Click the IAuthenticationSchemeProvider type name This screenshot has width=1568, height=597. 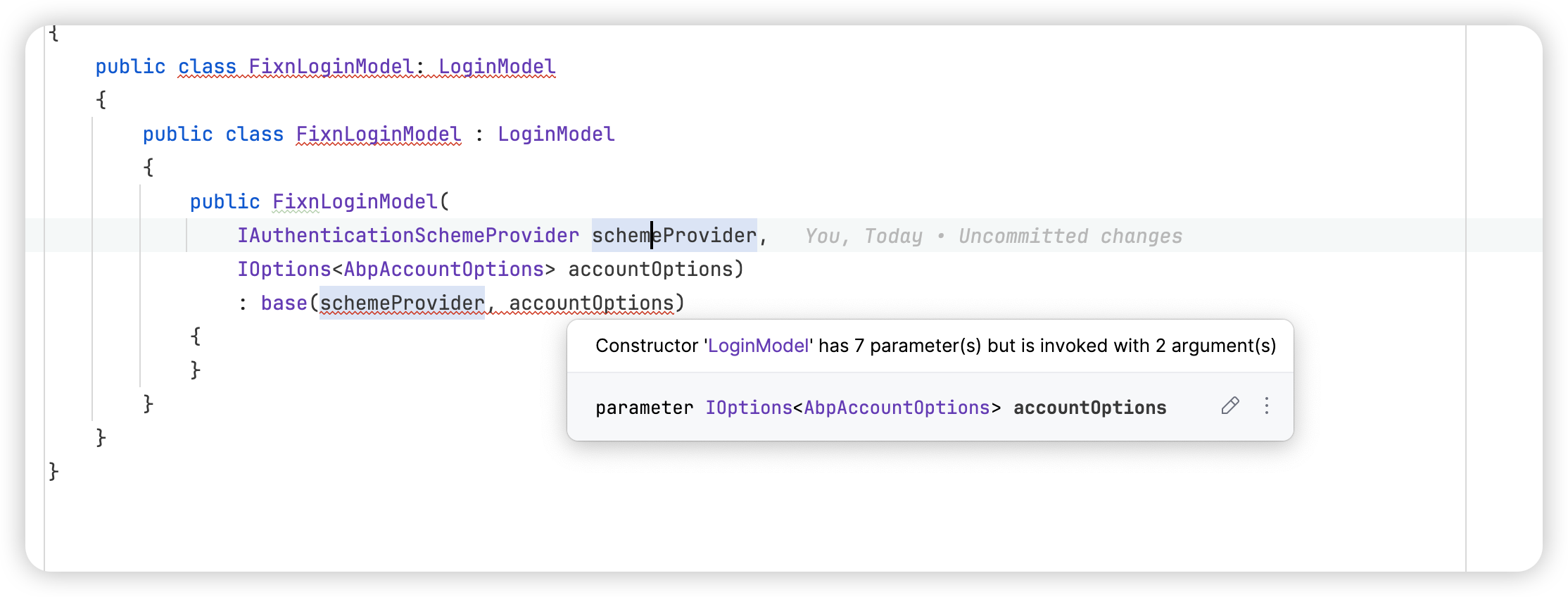pyautogui.click(x=408, y=235)
